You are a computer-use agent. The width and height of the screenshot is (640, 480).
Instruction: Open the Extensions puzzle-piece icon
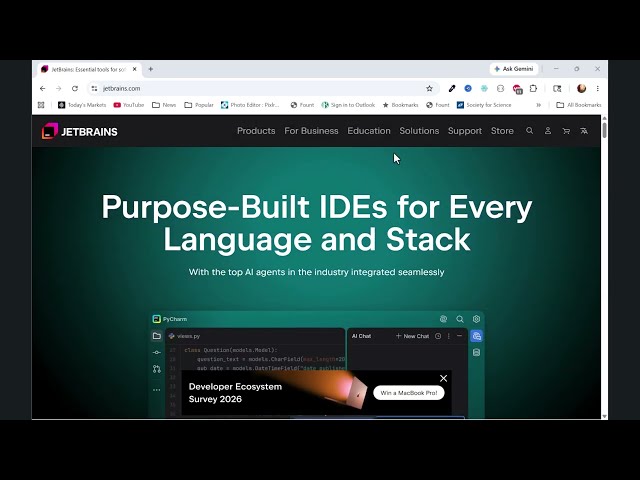click(533, 89)
